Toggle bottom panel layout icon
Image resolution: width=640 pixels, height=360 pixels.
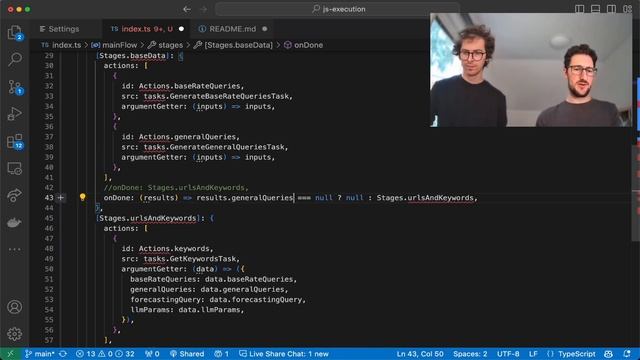[x=595, y=9]
